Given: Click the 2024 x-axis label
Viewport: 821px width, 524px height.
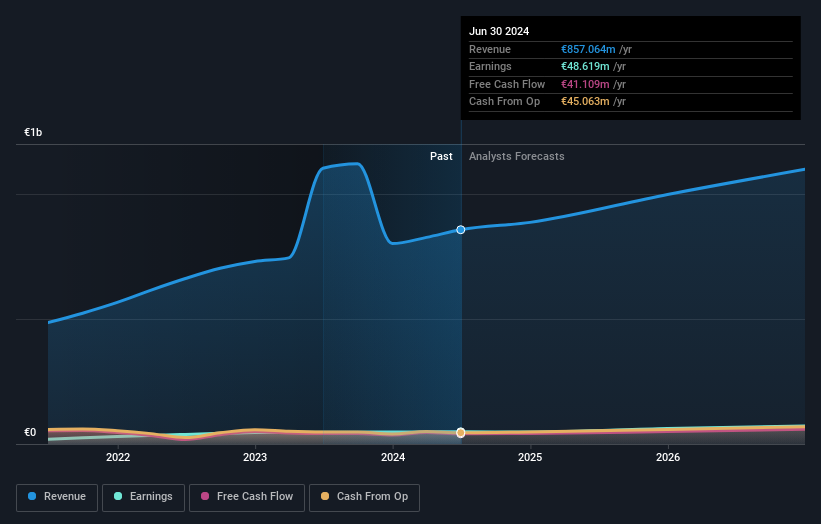Looking at the screenshot, I should point(393,458).
